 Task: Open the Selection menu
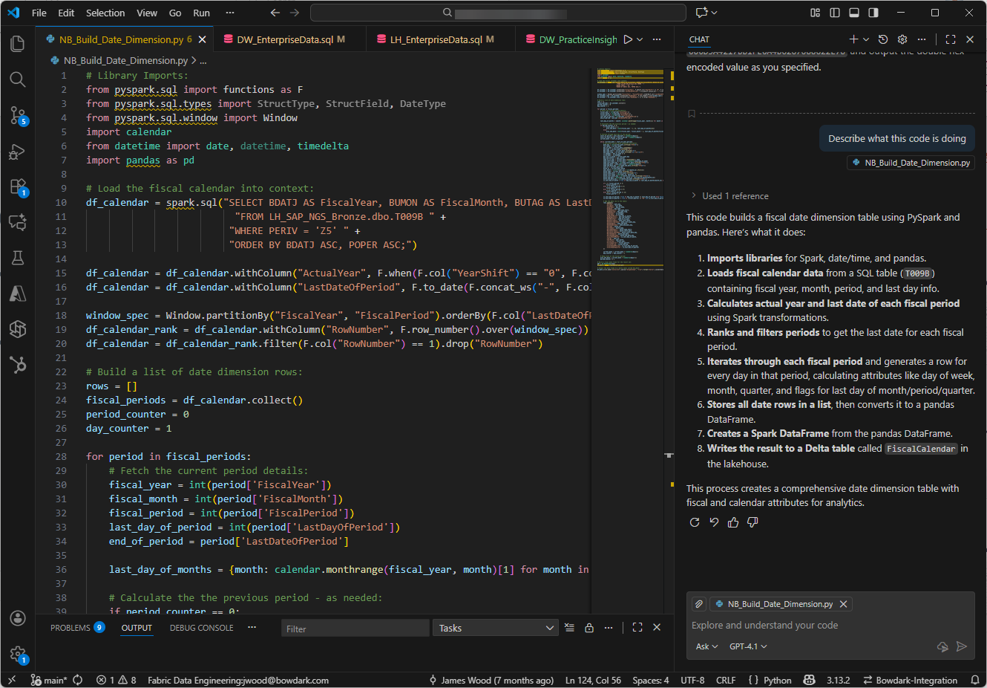point(105,13)
